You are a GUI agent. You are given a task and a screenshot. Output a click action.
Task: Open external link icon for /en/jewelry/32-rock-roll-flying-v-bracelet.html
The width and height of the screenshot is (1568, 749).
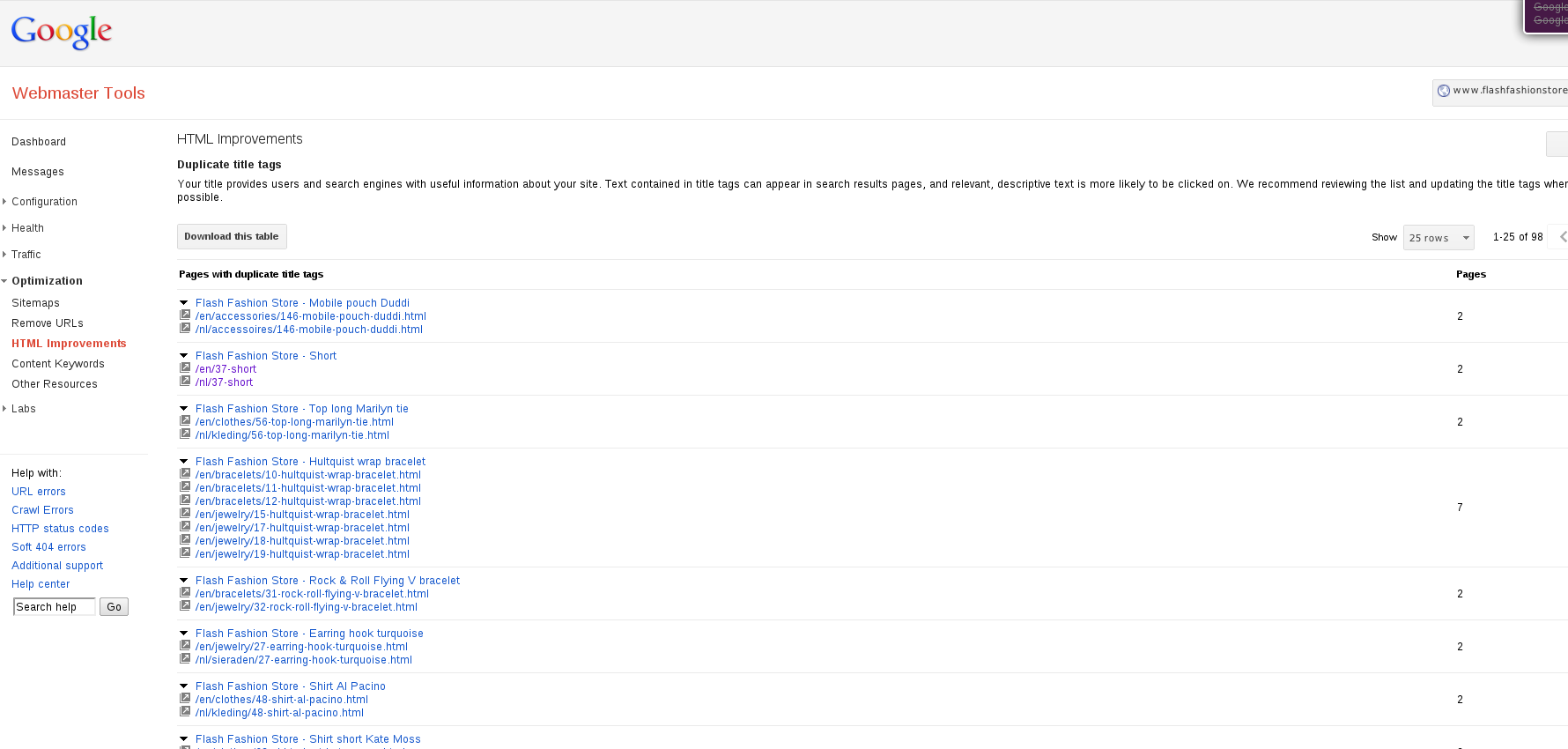coord(185,605)
